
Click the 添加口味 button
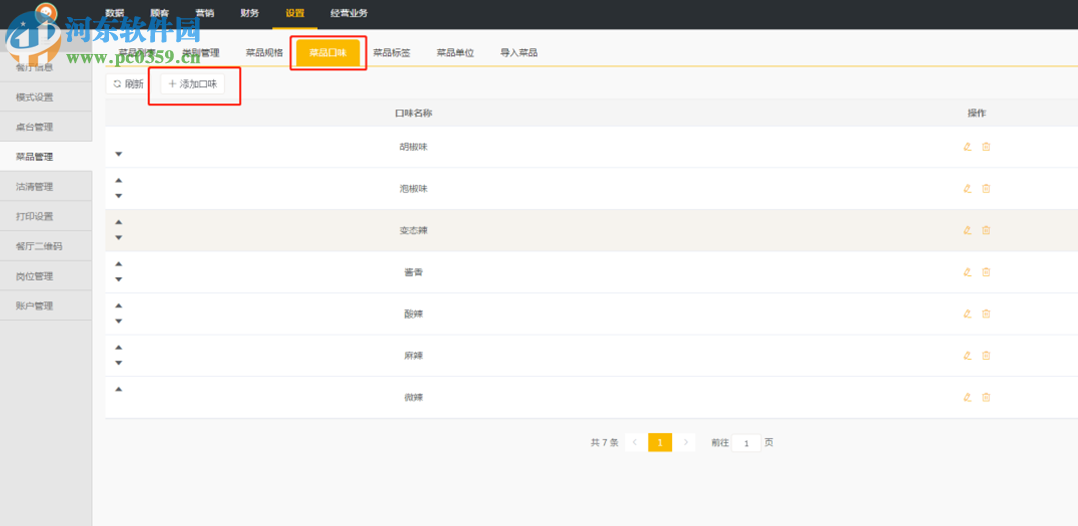pos(192,84)
